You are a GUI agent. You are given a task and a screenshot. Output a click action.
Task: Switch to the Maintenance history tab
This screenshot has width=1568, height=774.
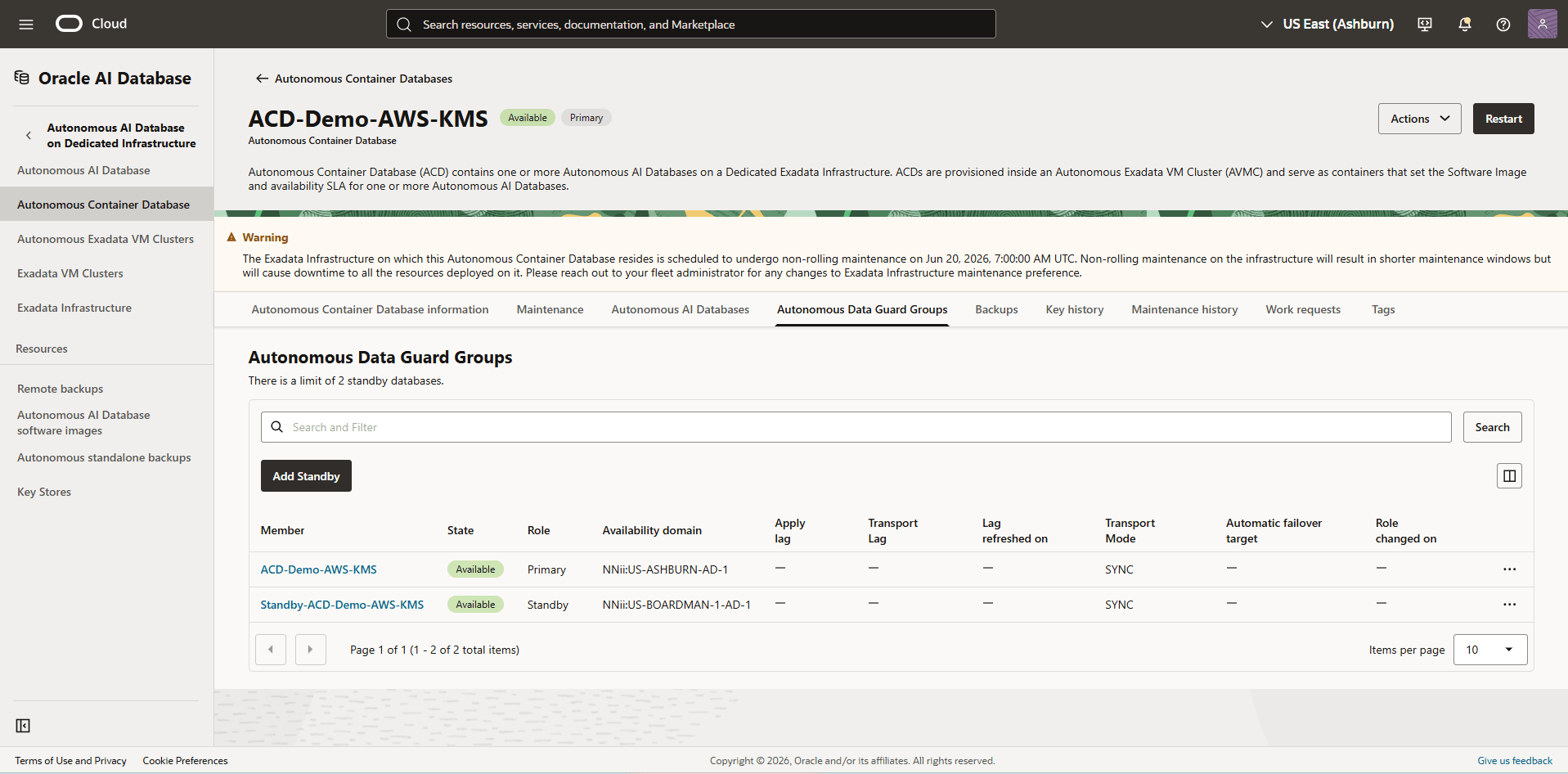1184,309
